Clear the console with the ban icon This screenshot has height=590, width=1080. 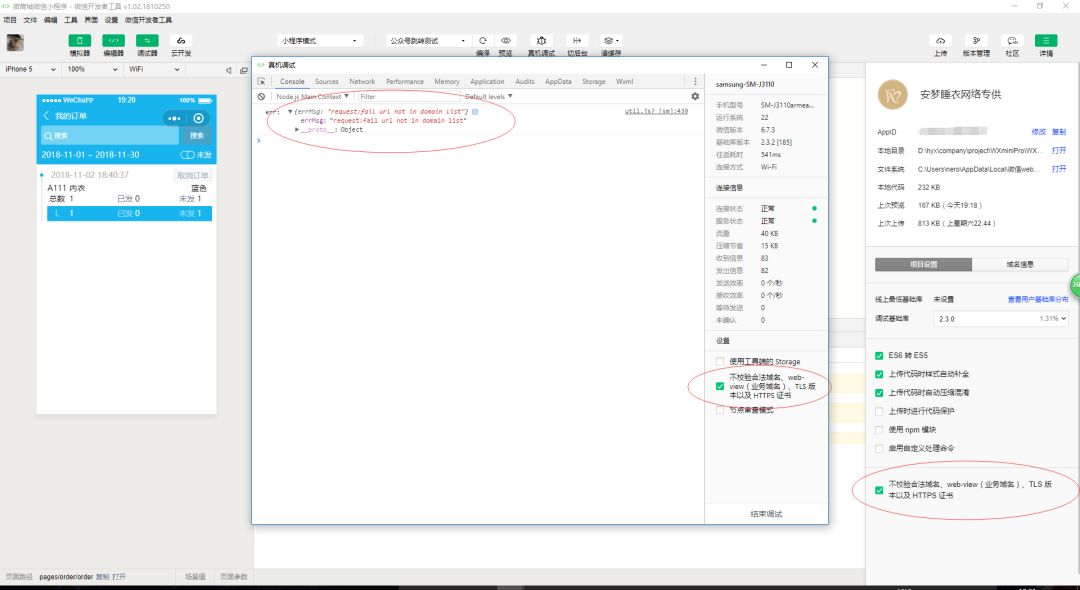[261, 96]
